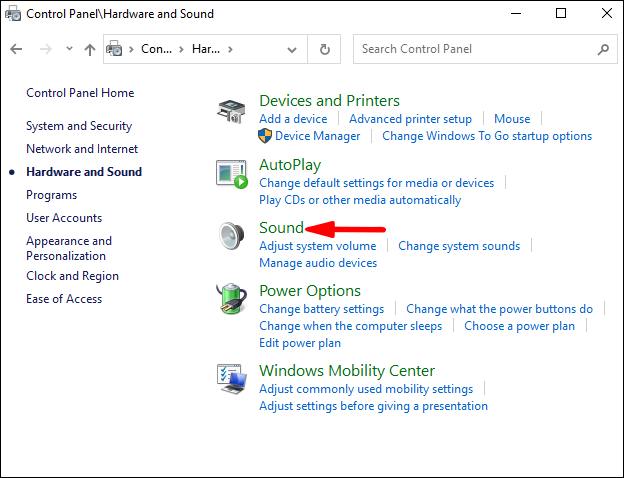Click the Power Options battery icon
624x478 pixels.
point(232,299)
